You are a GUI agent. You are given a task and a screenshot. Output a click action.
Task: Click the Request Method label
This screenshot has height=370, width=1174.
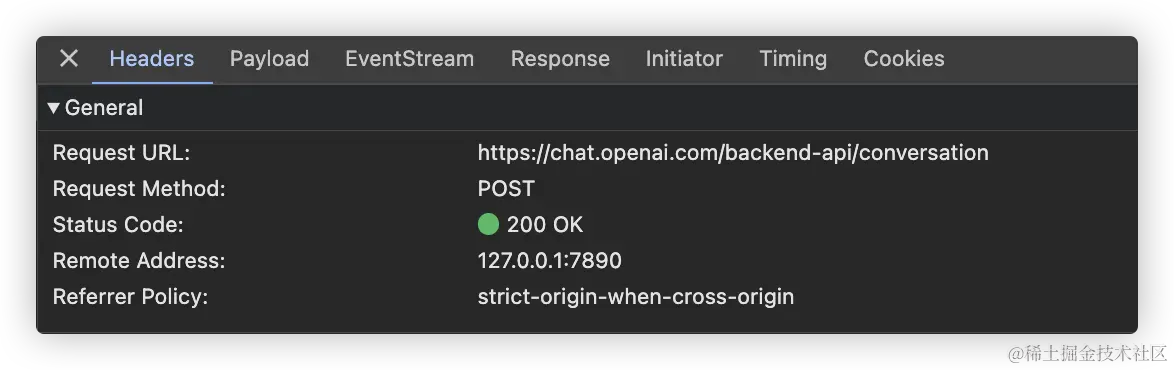click(139, 189)
